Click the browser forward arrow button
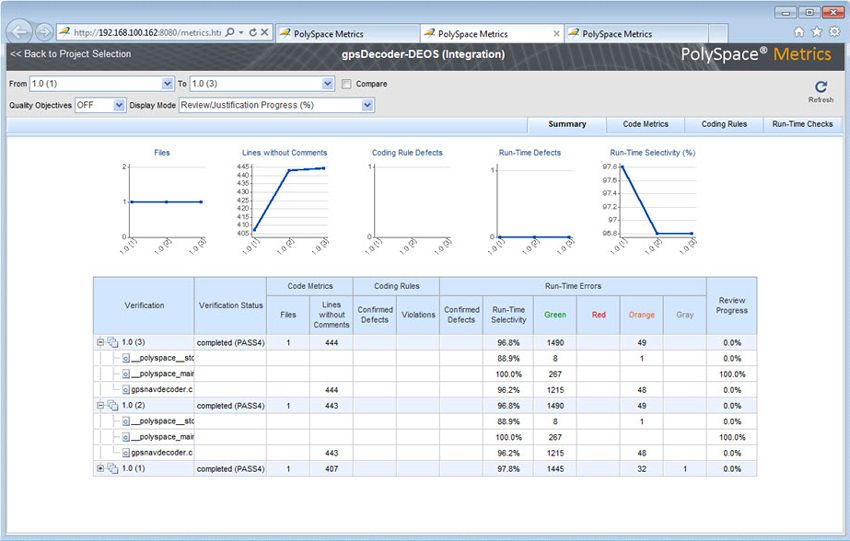The height and width of the screenshot is (541, 850). pyautogui.click(x=43, y=32)
